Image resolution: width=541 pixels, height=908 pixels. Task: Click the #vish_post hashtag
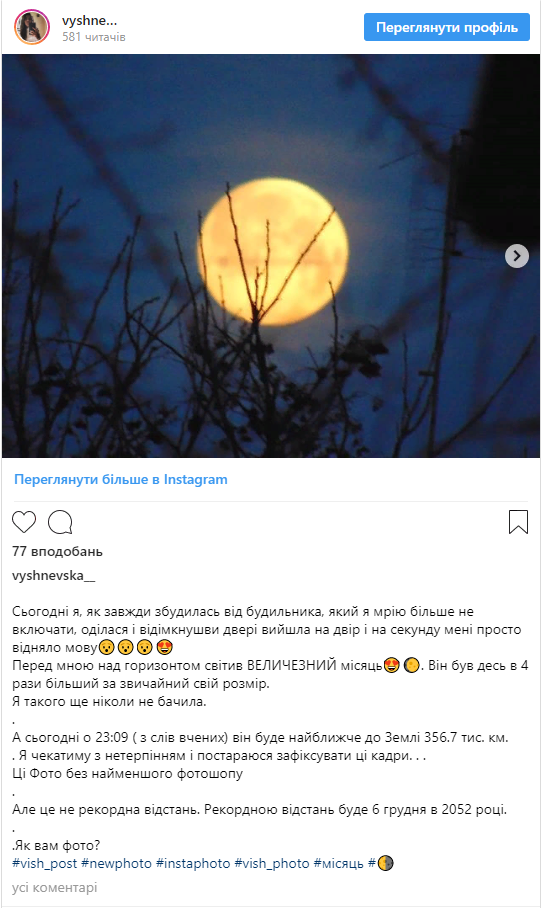45,863
